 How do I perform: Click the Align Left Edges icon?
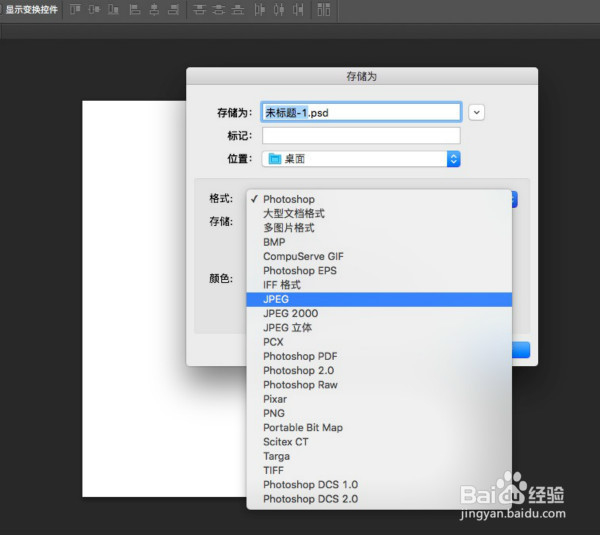tap(134, 9)
